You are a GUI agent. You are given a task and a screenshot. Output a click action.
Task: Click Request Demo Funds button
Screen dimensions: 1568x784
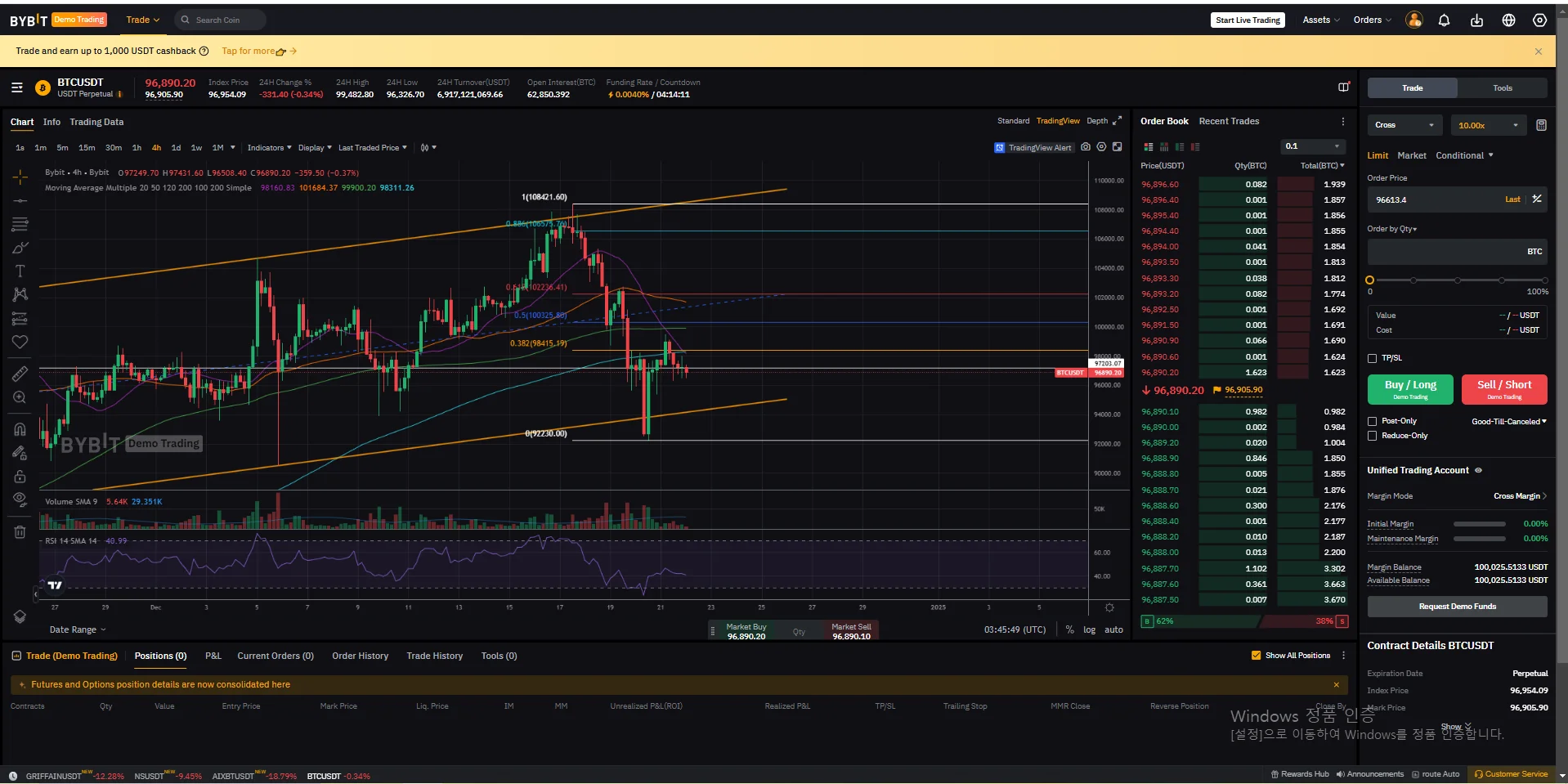[x=1458, y=607]
